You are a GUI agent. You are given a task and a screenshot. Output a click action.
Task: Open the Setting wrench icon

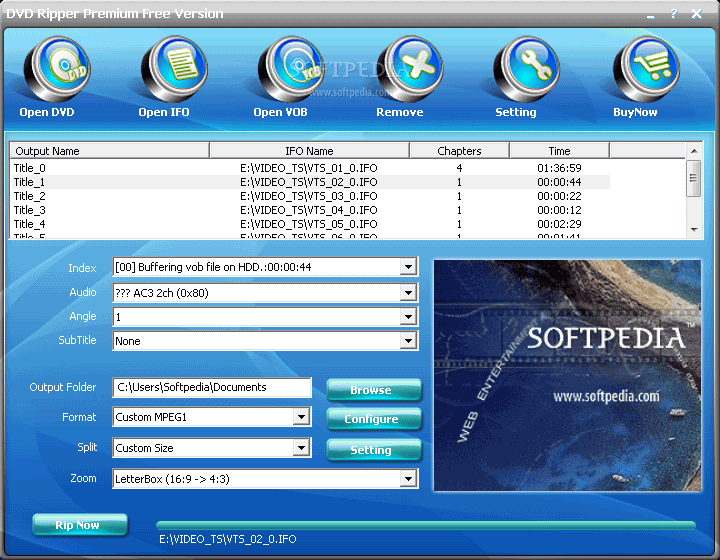(527, 69)
